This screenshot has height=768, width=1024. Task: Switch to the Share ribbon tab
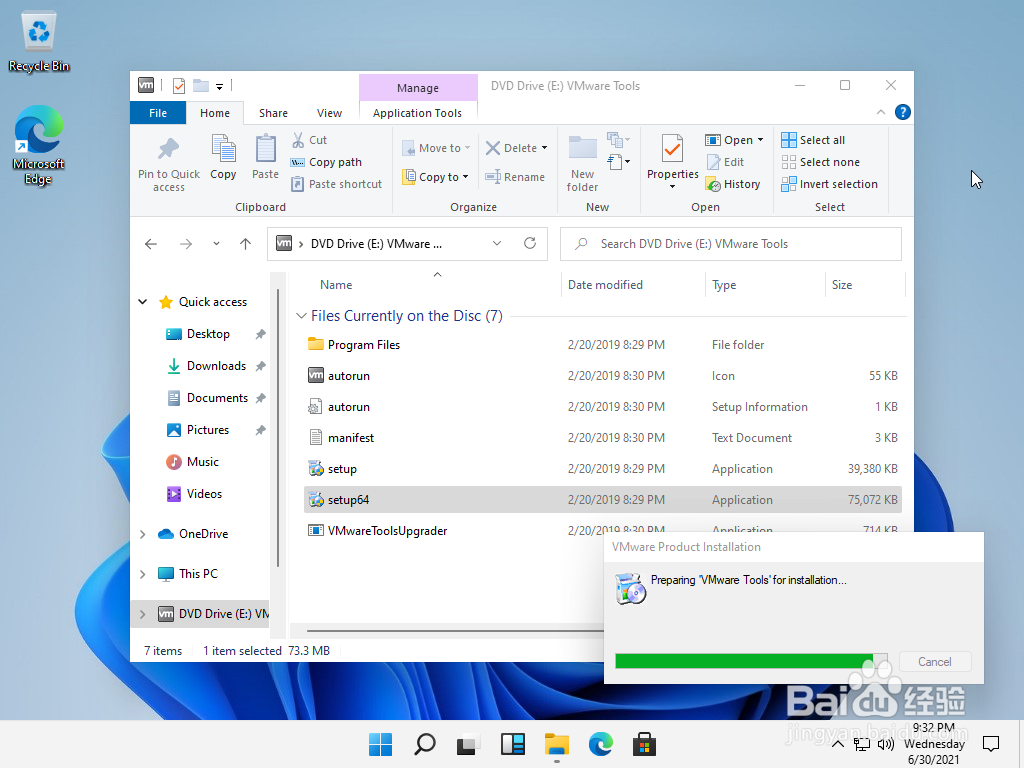pyautogui.click(x=273, y=113)
